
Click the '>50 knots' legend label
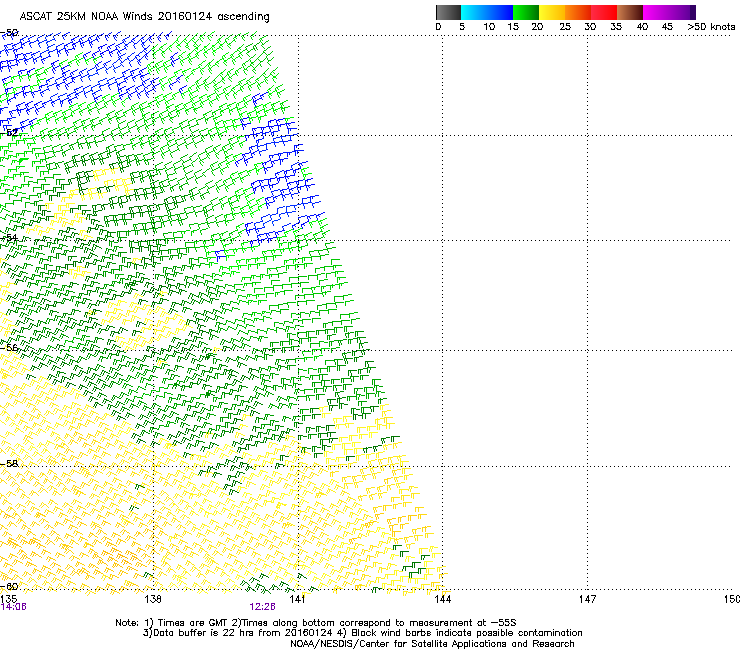point(711,27)
